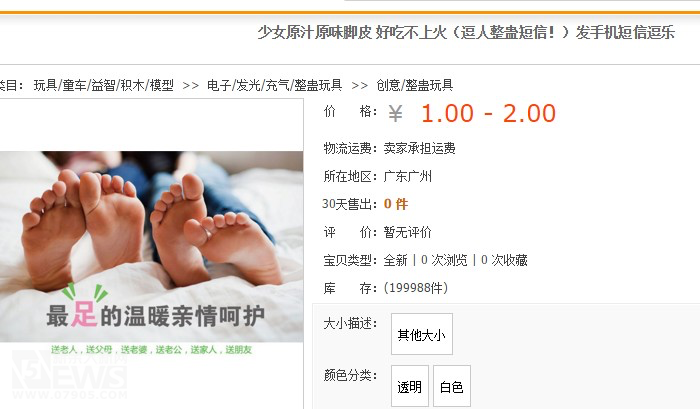Viewport: 700px width, 409px height.
Task: Click the NEWS watermark logo
Action: (70, 375)
